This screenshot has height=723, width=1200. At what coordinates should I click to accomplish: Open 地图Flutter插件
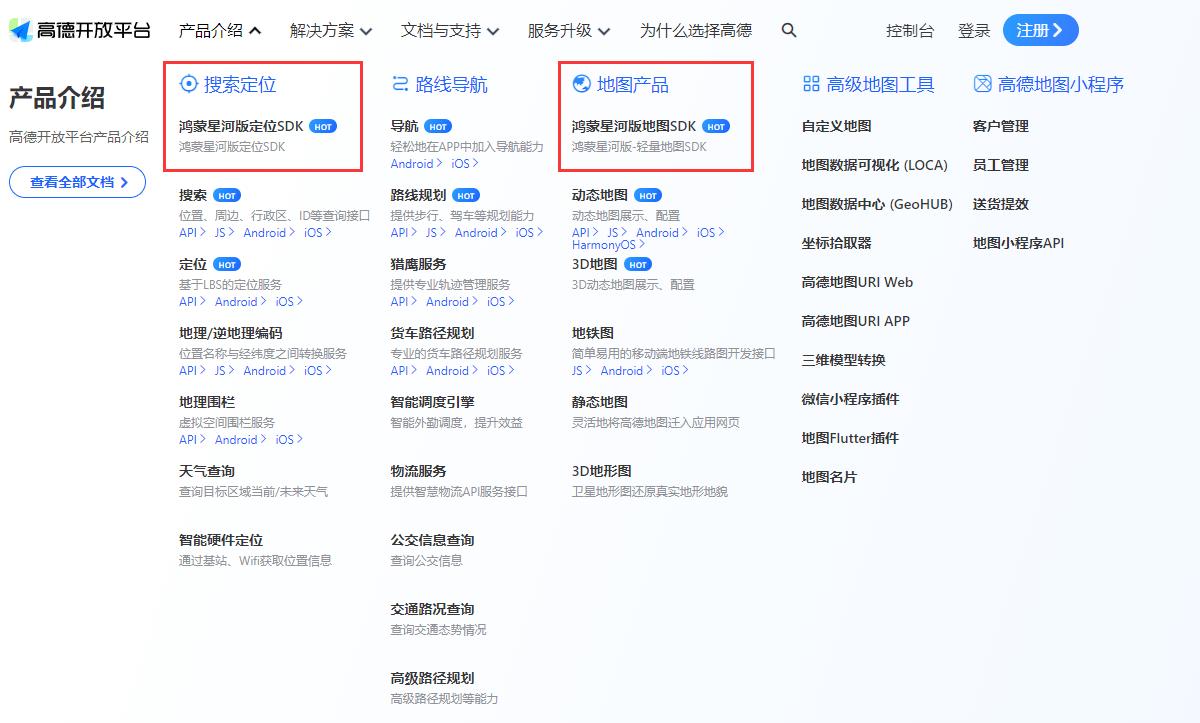850,438
